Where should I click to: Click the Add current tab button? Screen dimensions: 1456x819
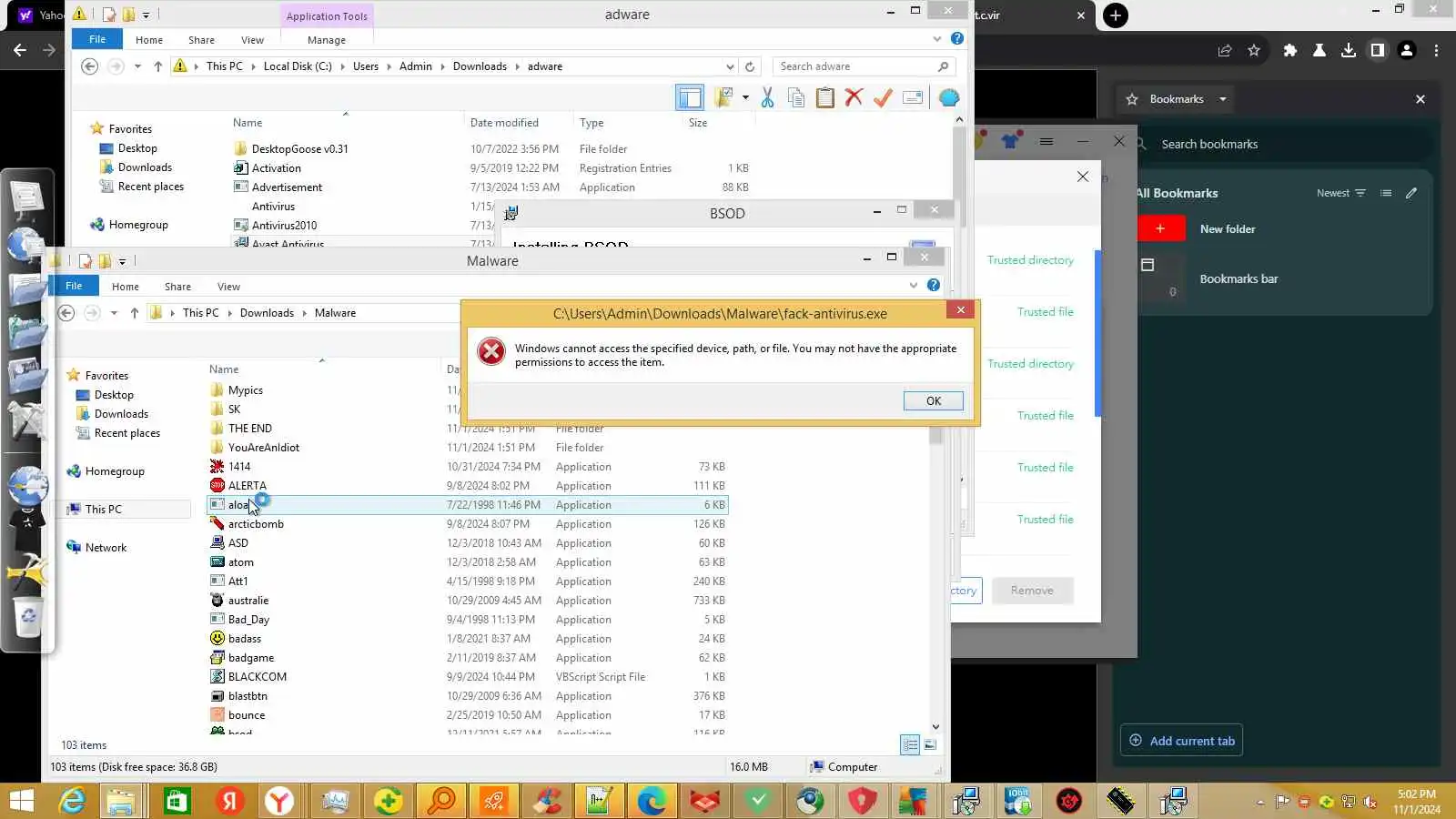pyautogui.click(x=1181, y=741)
